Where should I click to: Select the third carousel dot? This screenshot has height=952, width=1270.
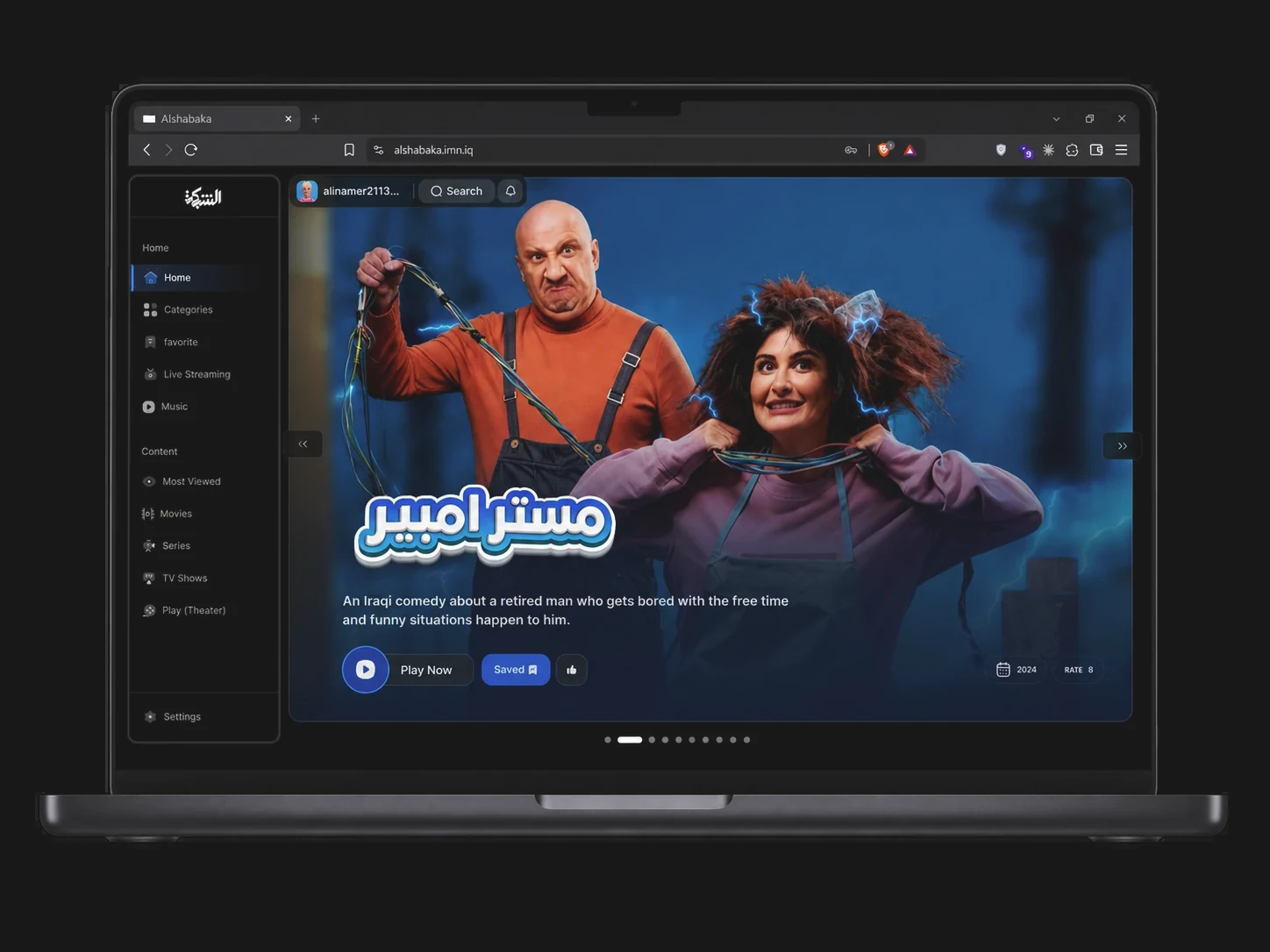(x=652, y=740)
